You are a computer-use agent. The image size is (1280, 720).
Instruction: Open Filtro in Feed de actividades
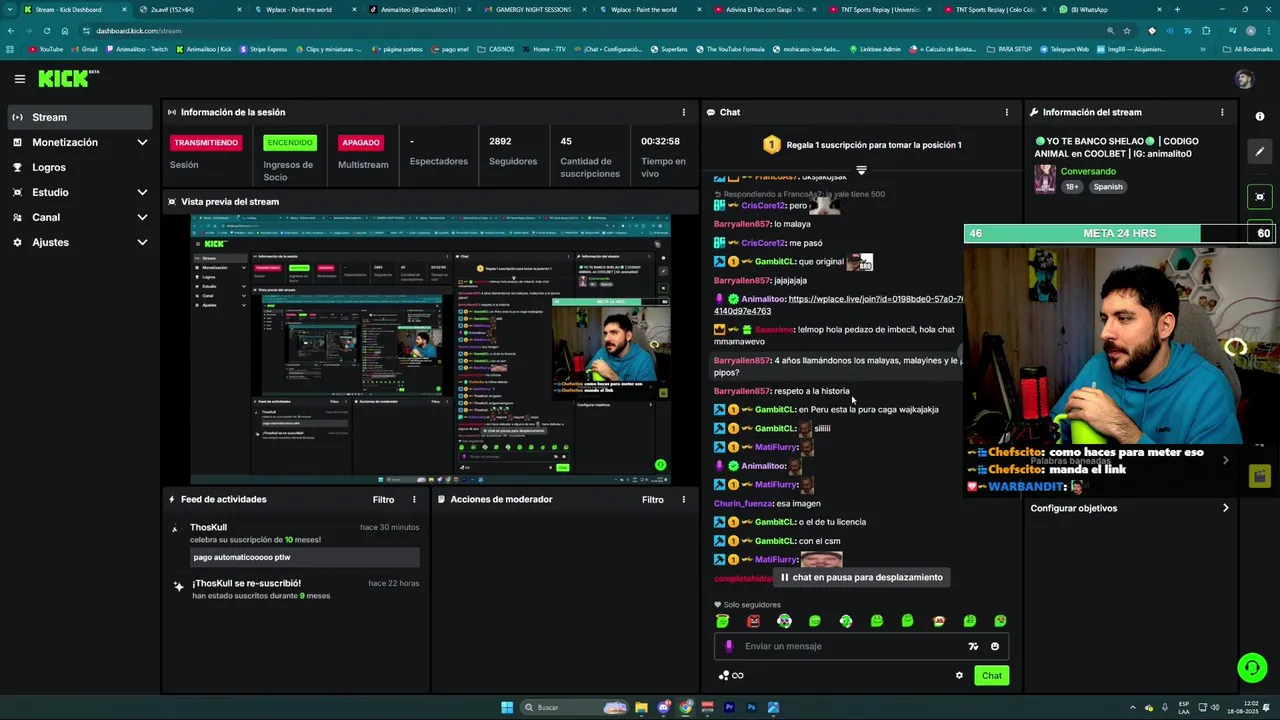pyautogui.click(x=383, y=499)
